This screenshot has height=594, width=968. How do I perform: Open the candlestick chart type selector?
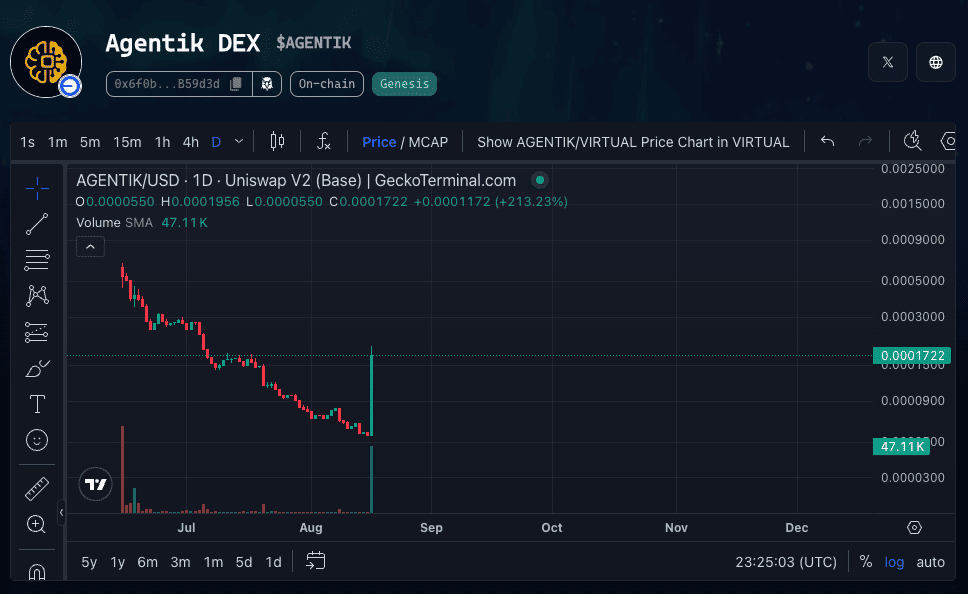tap(278, 142)
